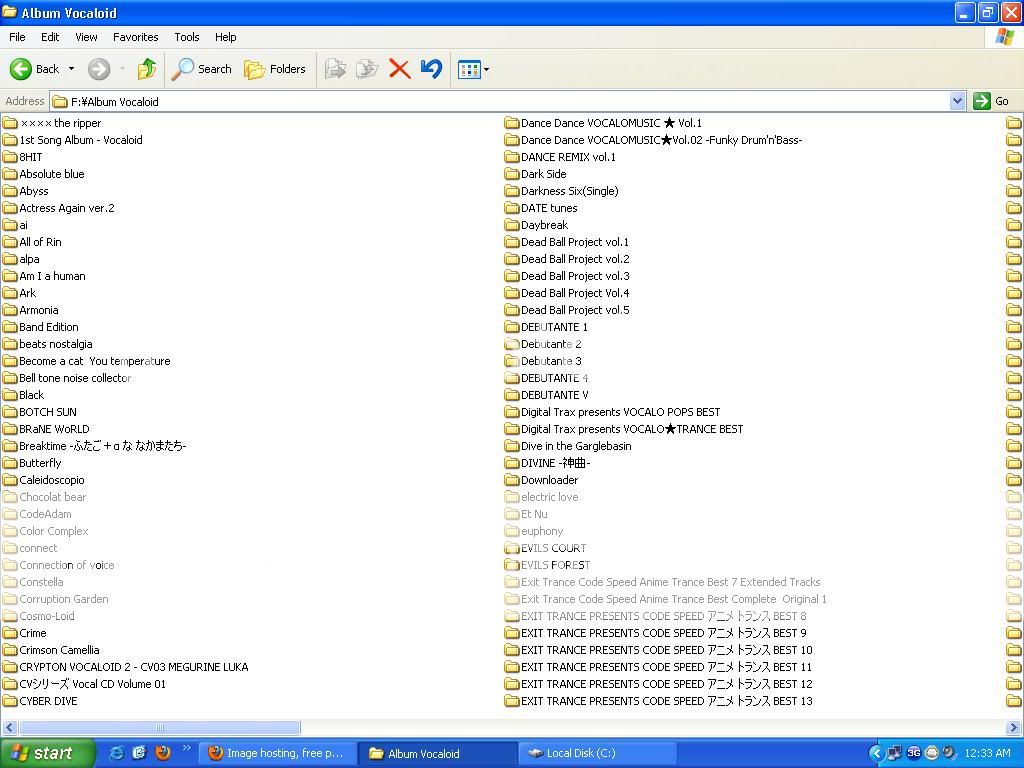The height and width of the screenshot is (768, 1024).
Task: Open the Favorites menu
Action: tap(135, 37)
